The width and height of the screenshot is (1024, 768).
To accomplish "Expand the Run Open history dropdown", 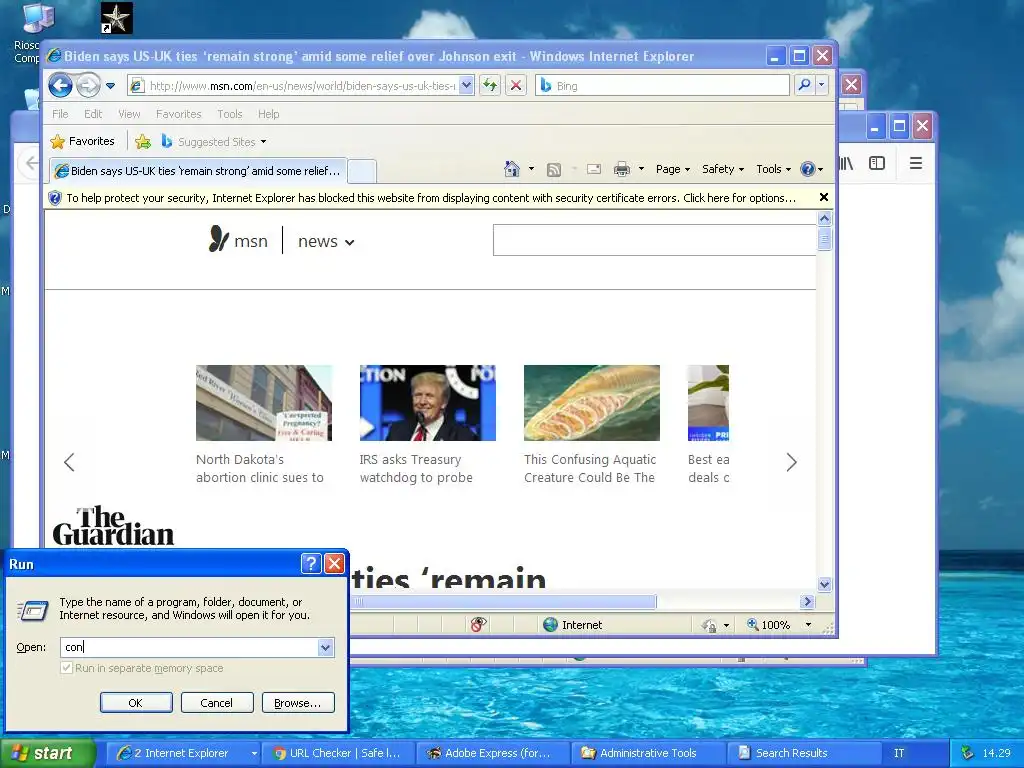I will [325, 647].
